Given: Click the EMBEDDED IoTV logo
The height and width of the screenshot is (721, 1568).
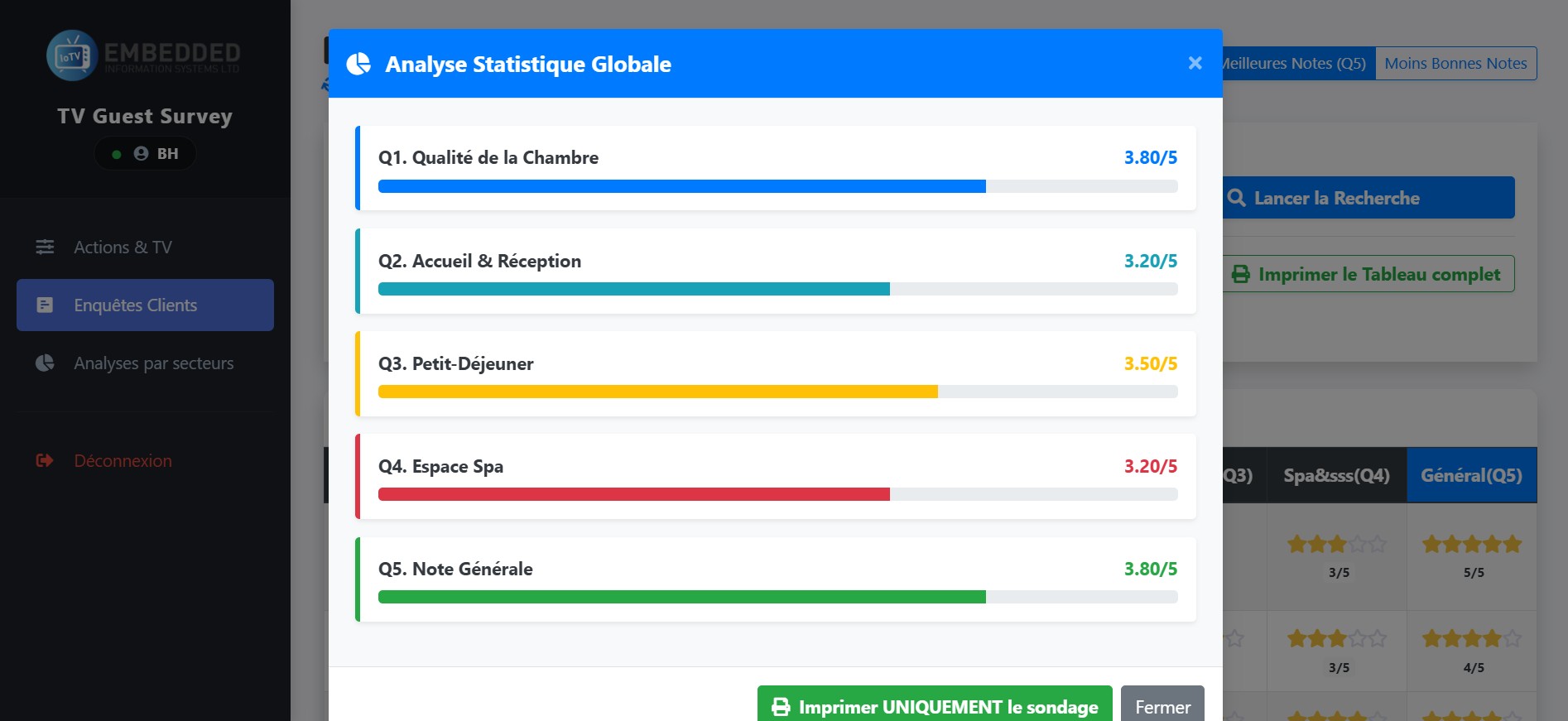Looking at the screenshot, I should 143,55.
